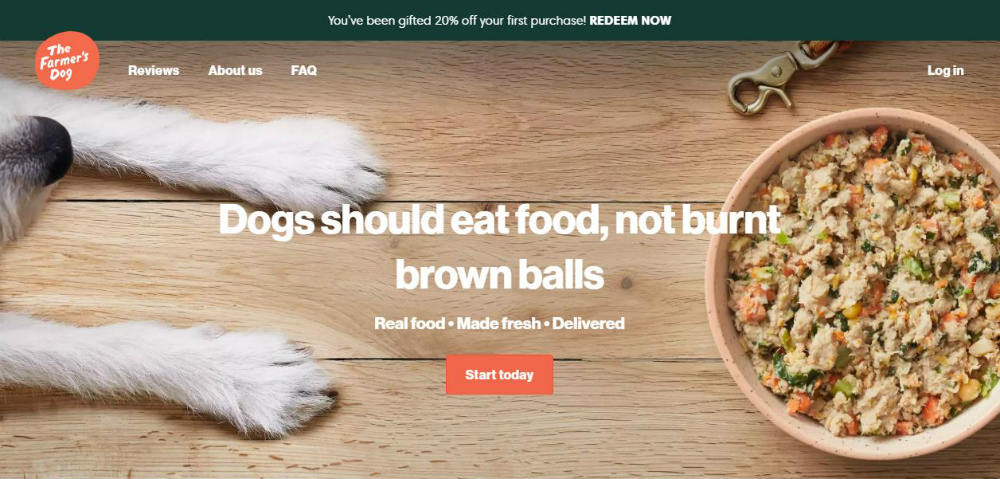
Task: Click headline line 'Dogs should eat food, not burnt'
Action: pos(499,219)
